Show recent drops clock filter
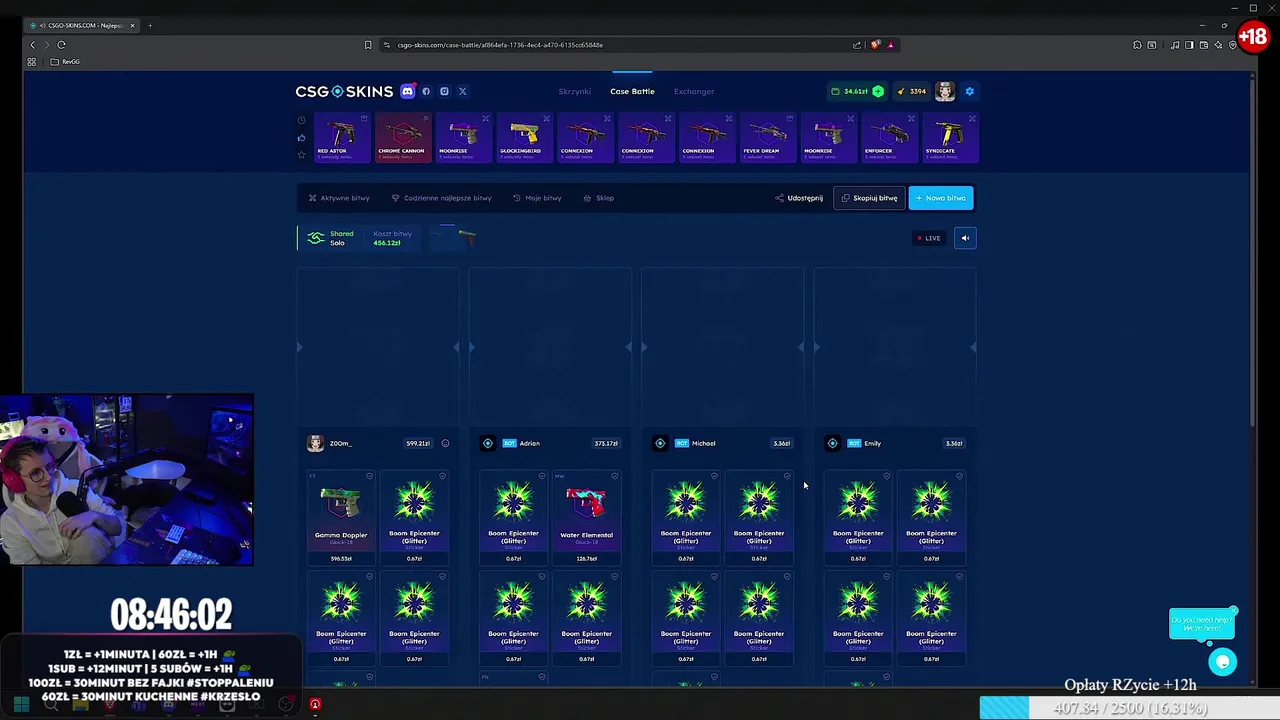This screenshot has width=1280, height=720. 301,120
